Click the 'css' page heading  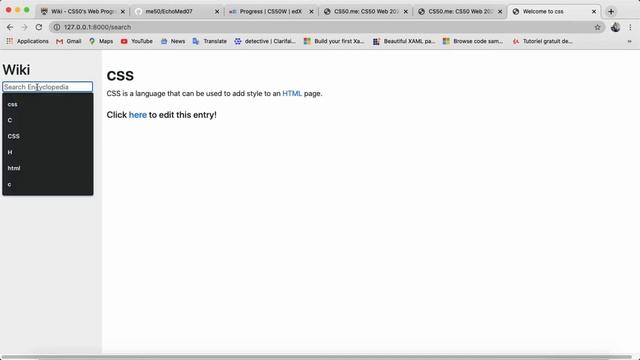[120, 75]
